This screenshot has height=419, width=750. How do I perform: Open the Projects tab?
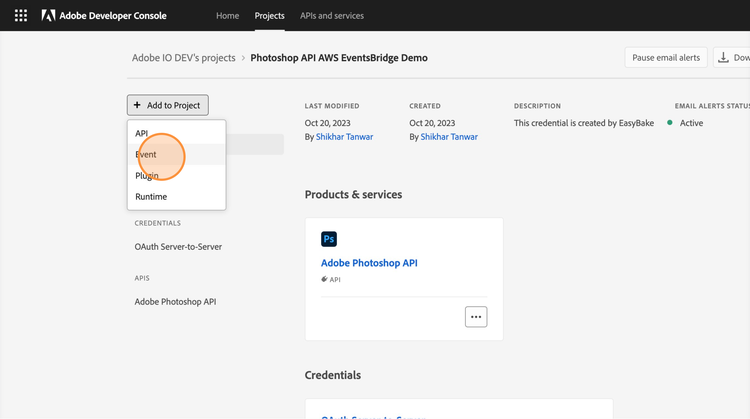coord(269,16)
